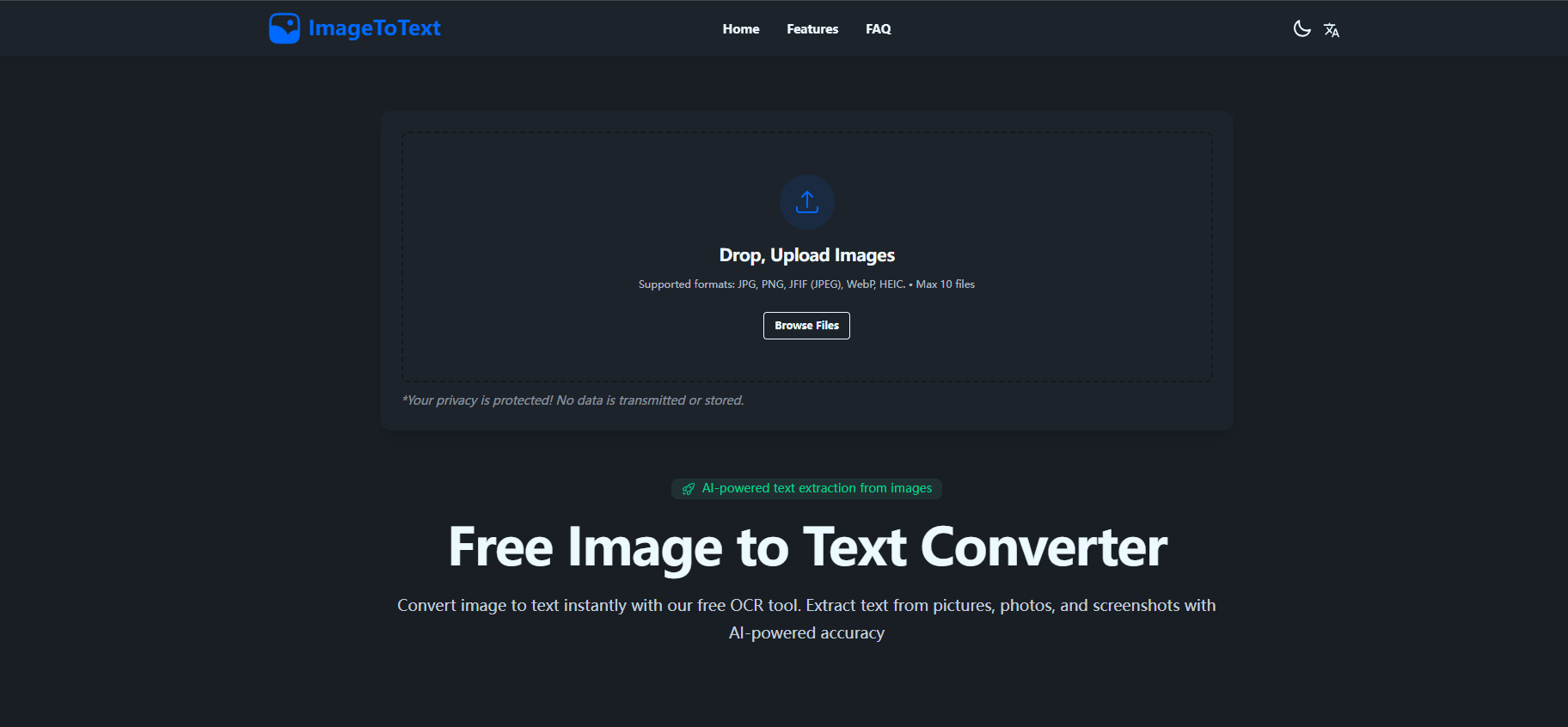Click the ImageToText brand name text
1568x727 pixels.
click(374, 28)
